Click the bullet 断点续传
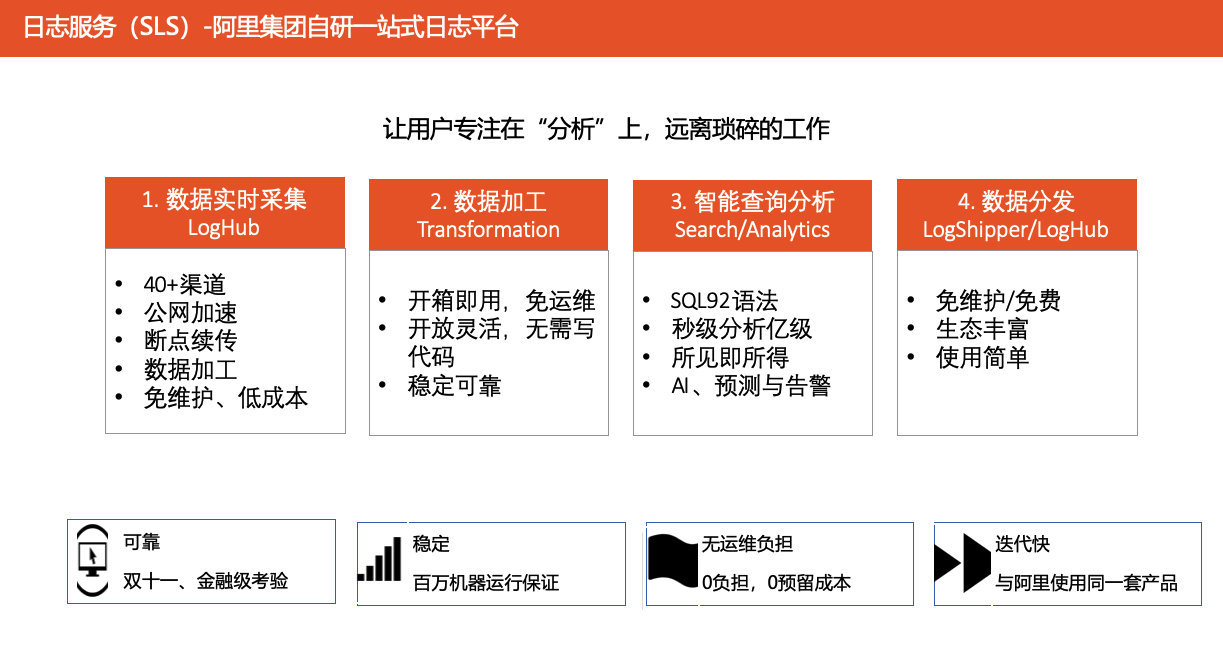This screenshot has height=664, width=1223. coord(190,341)
